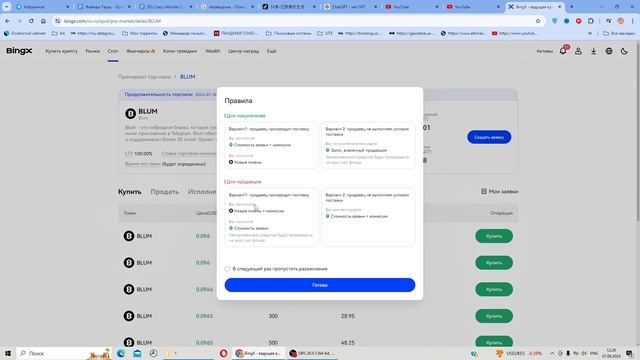Open the Активы dropdown
Viewport: 640px width, 360px height.
[544, 51]
